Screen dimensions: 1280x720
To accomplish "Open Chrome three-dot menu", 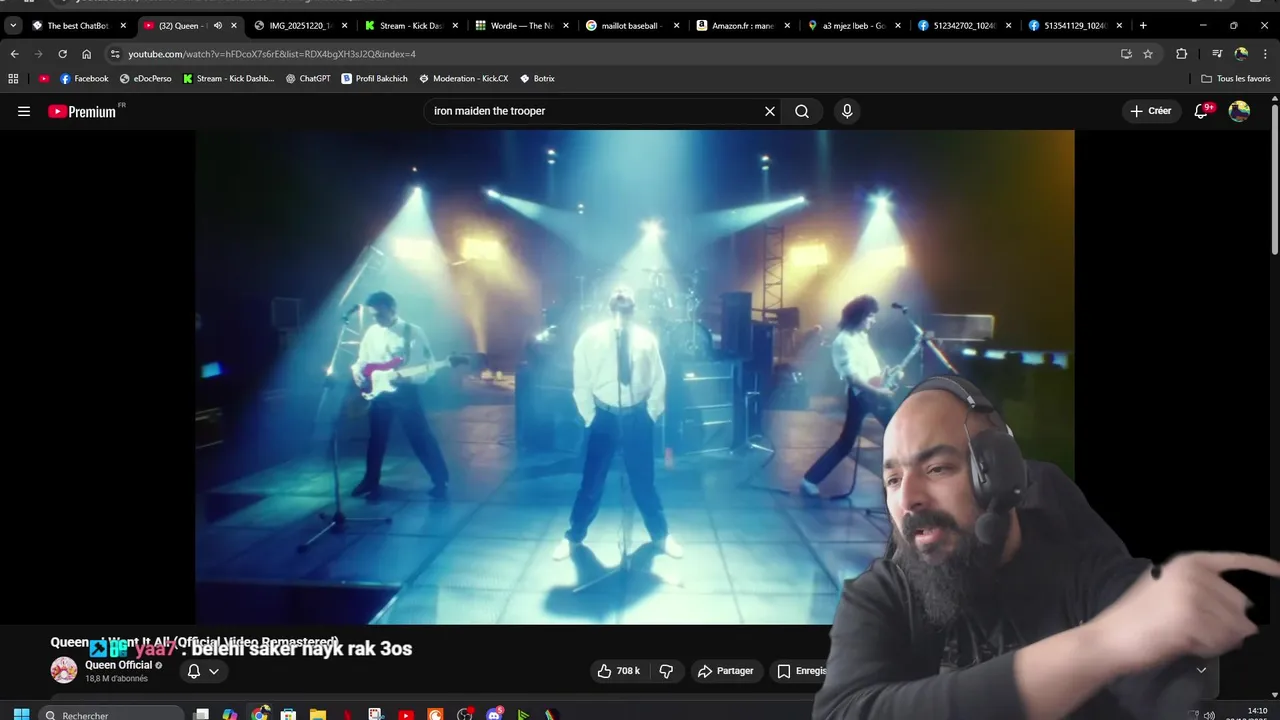I will point(1264,54).
